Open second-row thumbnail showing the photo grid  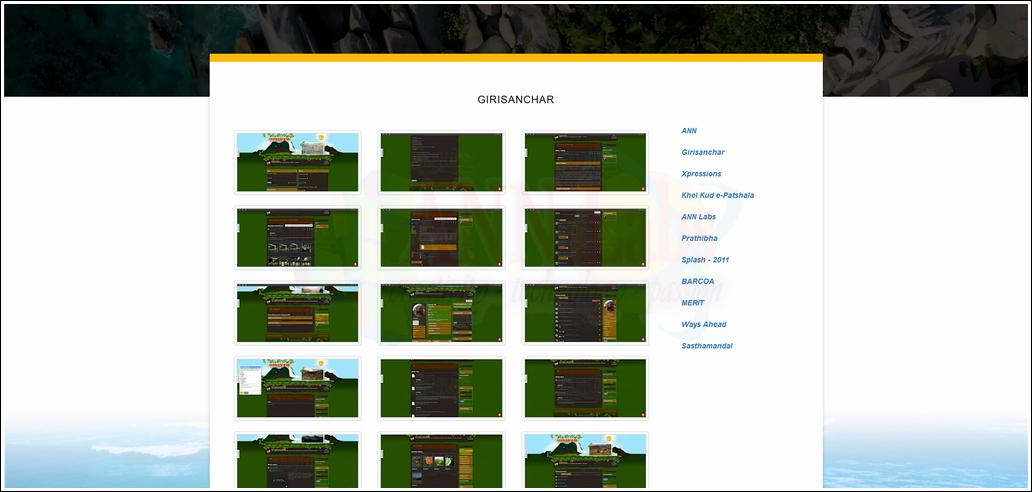(297, 237)
